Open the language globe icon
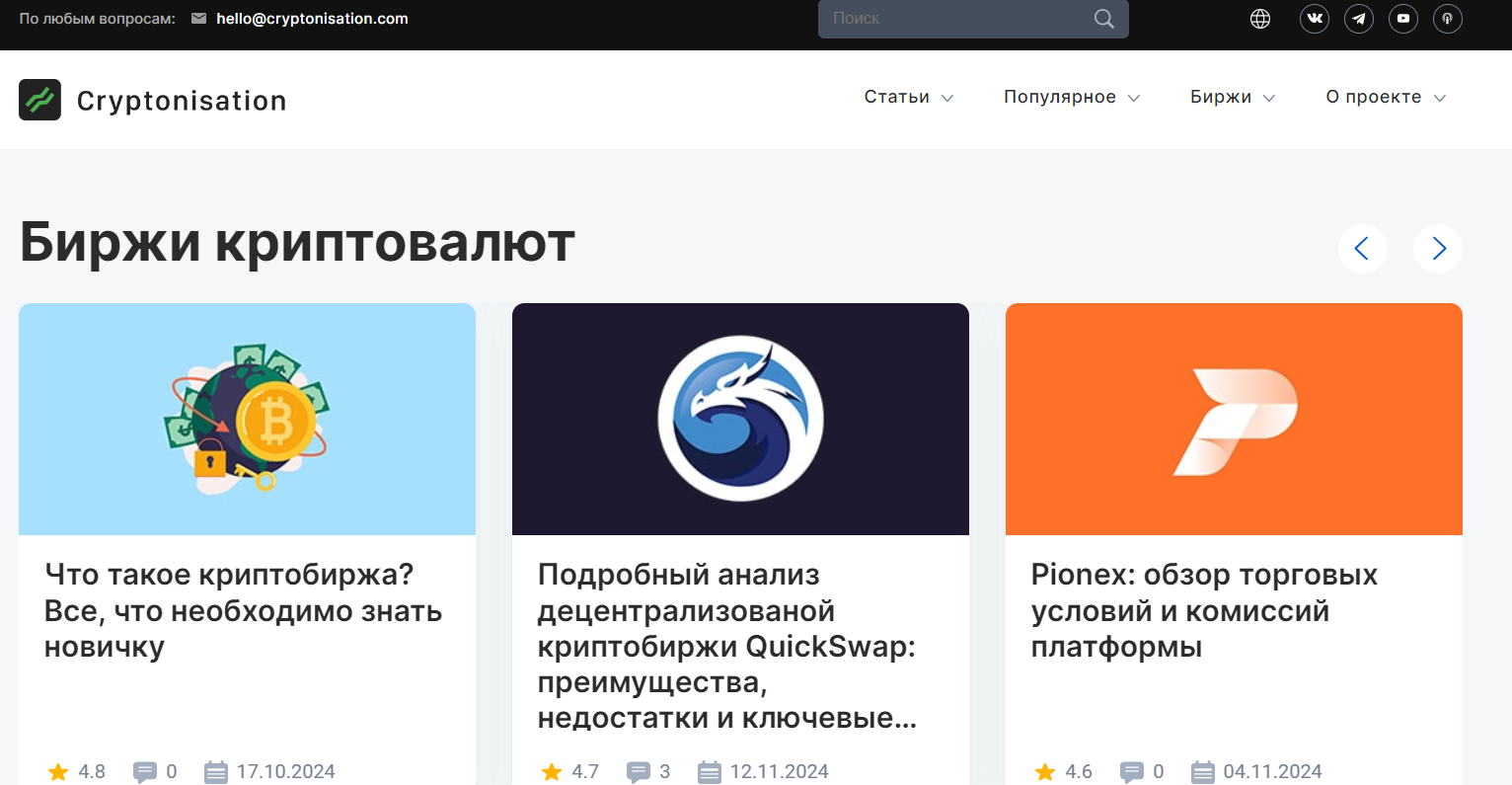Viewport: 1512px width, 785px height. [1260, 19]
